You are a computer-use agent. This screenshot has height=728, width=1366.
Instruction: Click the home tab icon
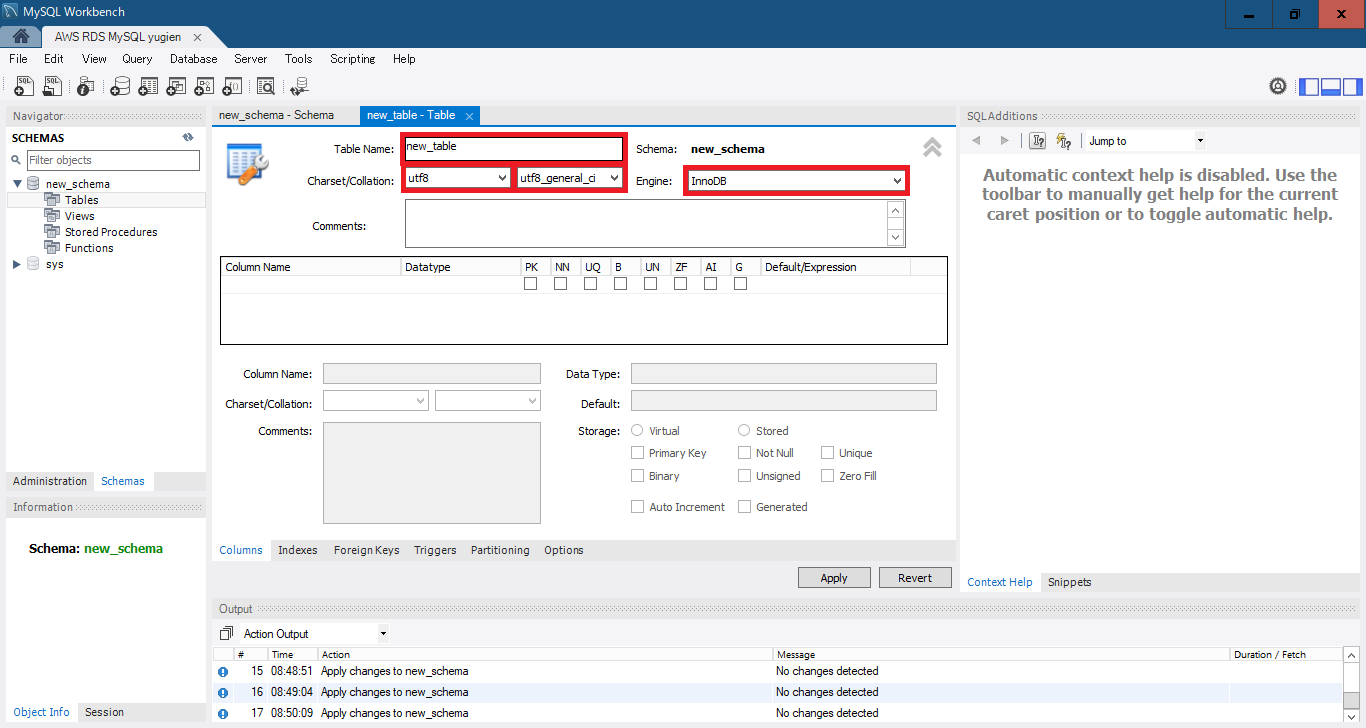[x=20, y=37]
